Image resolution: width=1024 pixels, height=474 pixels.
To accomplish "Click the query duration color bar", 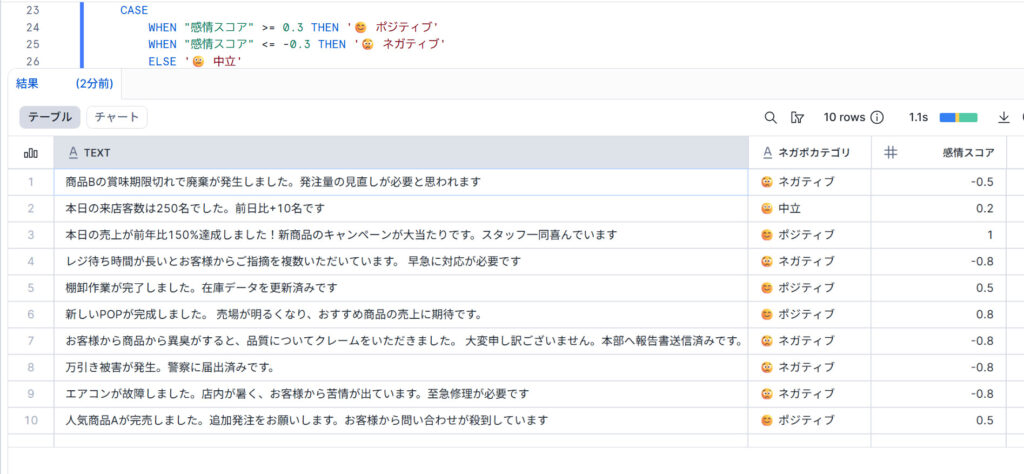I will point(957,117).
